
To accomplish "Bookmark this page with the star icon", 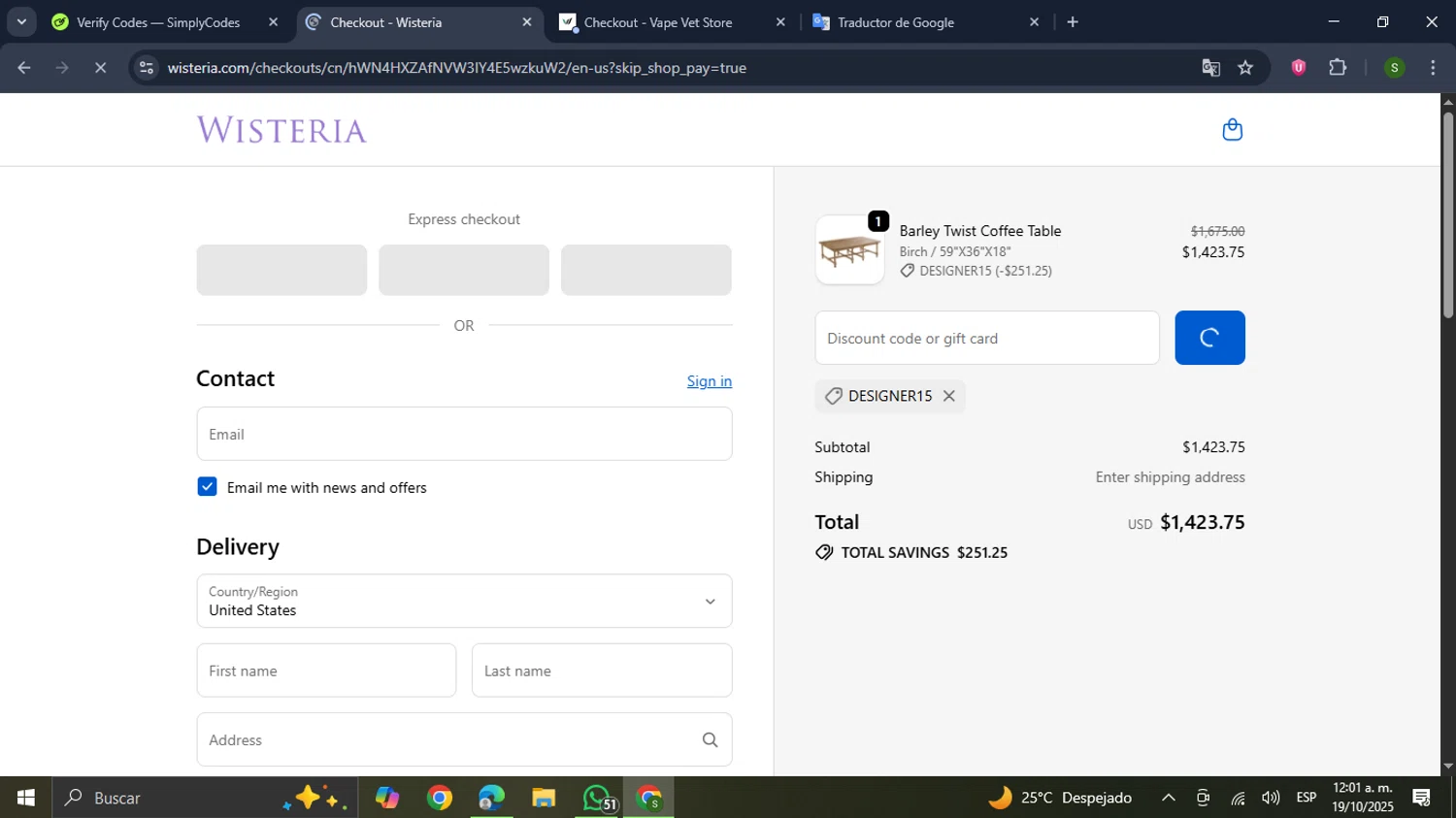I will point(1245,68).
